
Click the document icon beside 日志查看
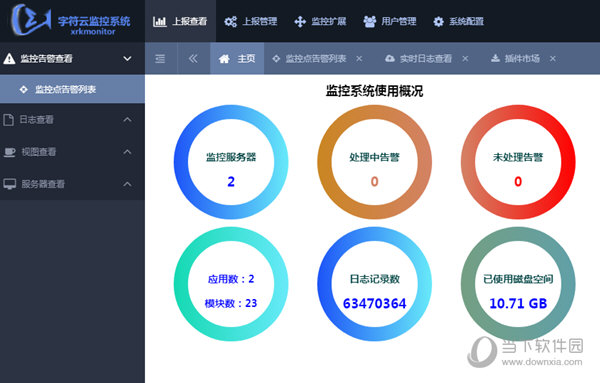click(x=8, y=120)
